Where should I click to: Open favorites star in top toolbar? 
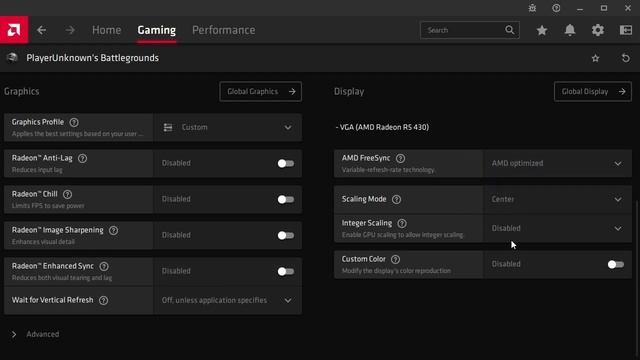point(542,30)
